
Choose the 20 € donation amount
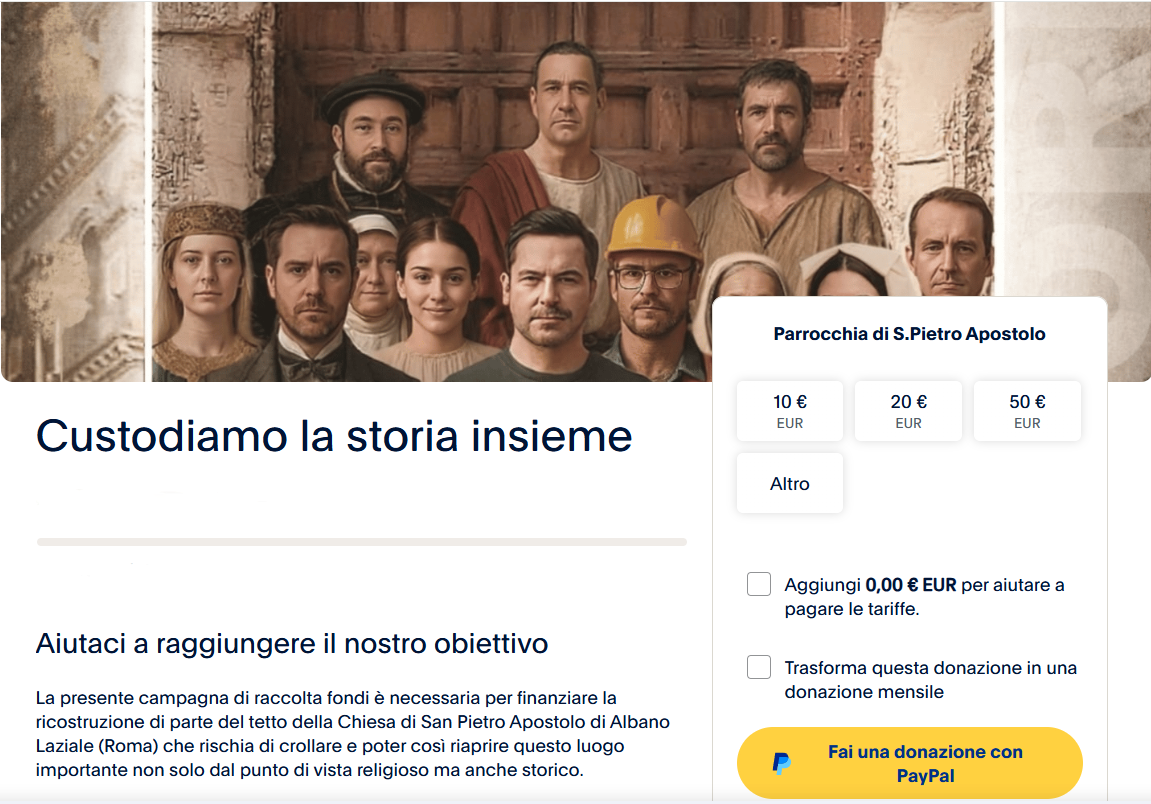point(908,411)
